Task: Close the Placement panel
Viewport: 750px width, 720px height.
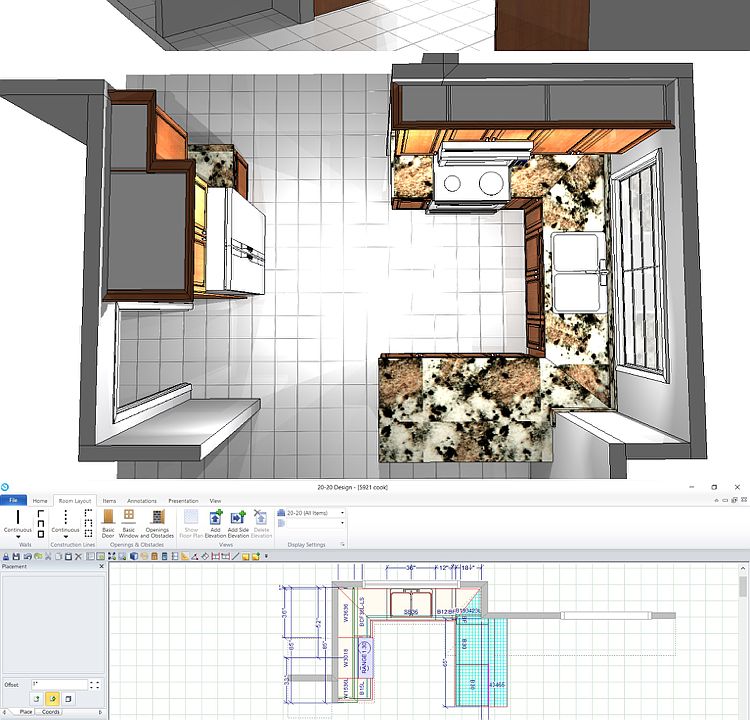Action: point(101,566)
